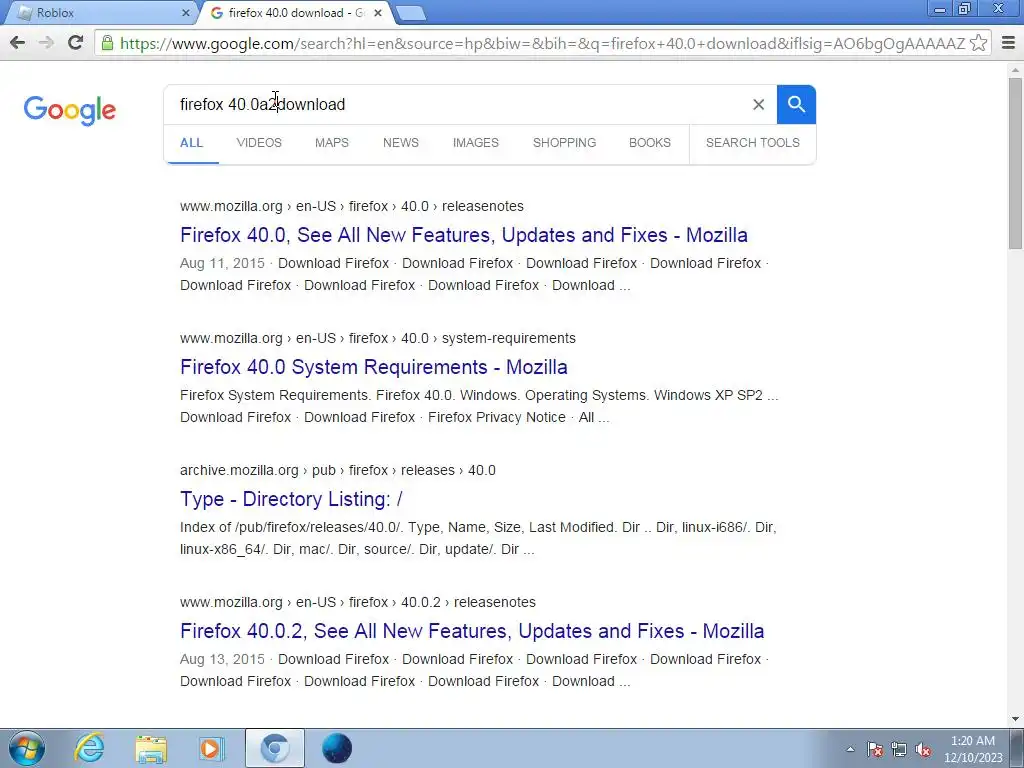
Task: Open the network tray icon
Action: pyautogui.click(x=899, y=749)
